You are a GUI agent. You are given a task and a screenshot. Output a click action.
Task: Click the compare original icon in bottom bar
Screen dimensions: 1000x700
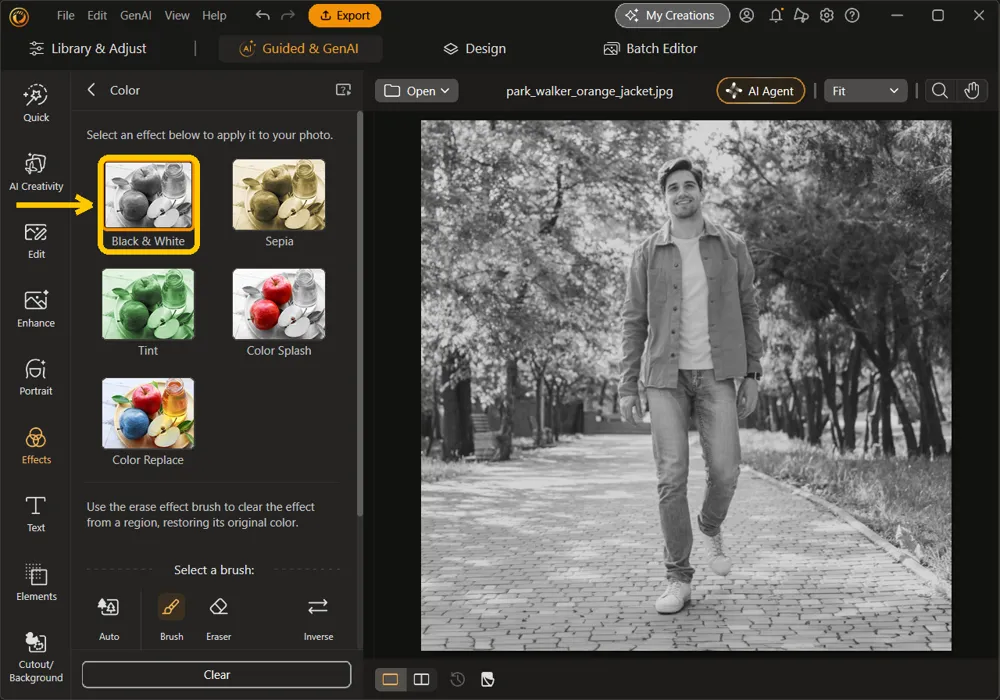pyautogui.click(x=487, y=679)
